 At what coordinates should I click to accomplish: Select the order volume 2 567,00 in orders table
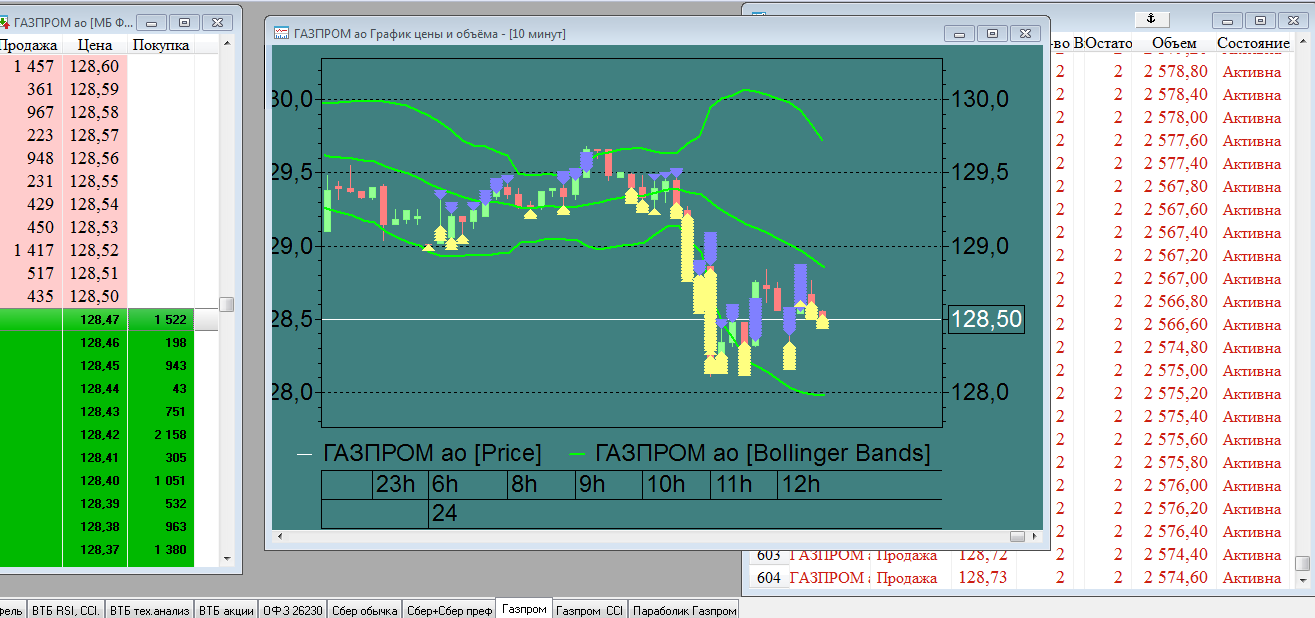(x=1175, y=279)
